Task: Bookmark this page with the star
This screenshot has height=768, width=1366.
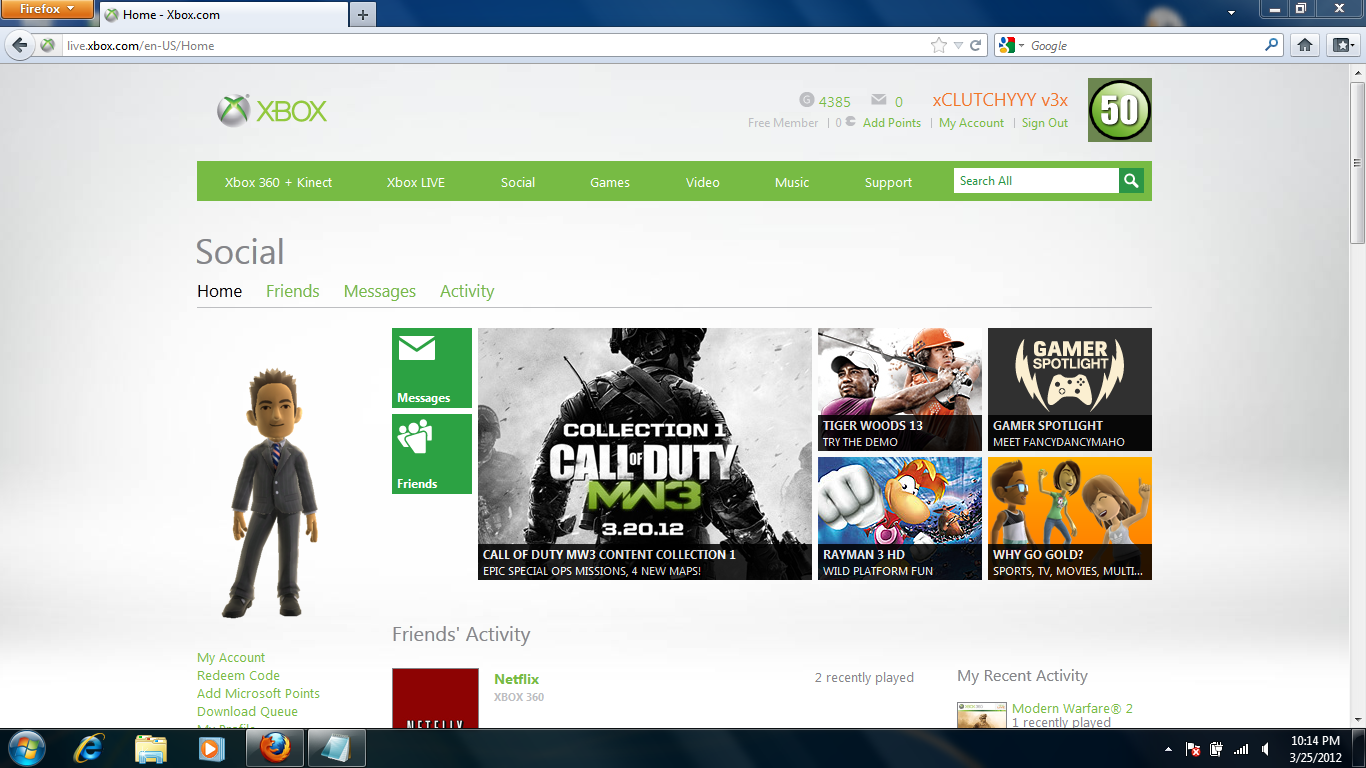Action: (938, 45)
